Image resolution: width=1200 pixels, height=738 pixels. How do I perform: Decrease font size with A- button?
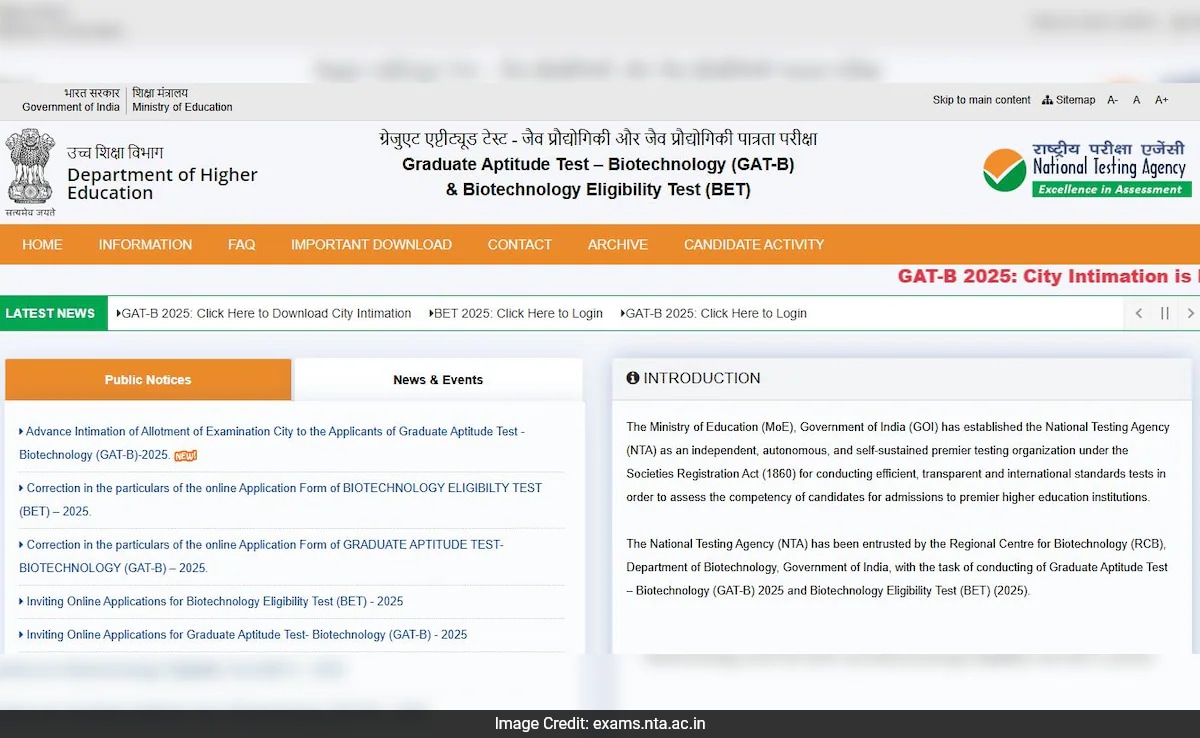tap(1112, 100)
